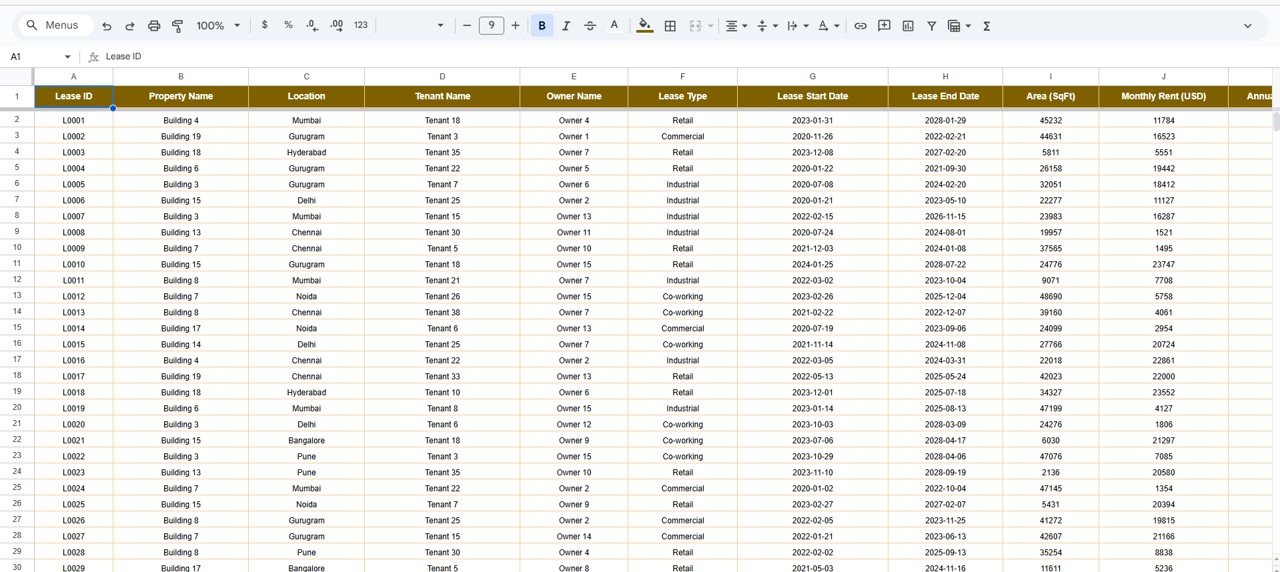
Task: Print the spreadsheet using the printer icon
Action: click(x=154, y=26)
